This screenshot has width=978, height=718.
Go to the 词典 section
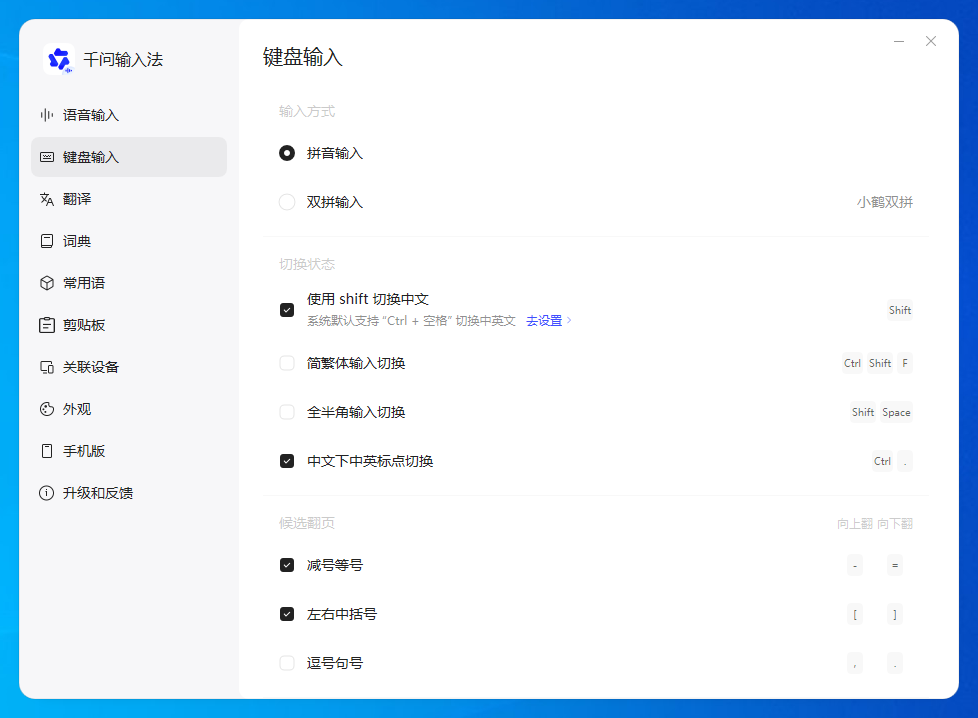(129, 241)
